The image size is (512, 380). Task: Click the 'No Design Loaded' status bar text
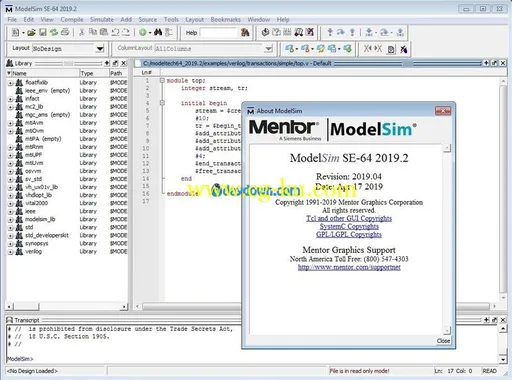click(x=32, y=371)
